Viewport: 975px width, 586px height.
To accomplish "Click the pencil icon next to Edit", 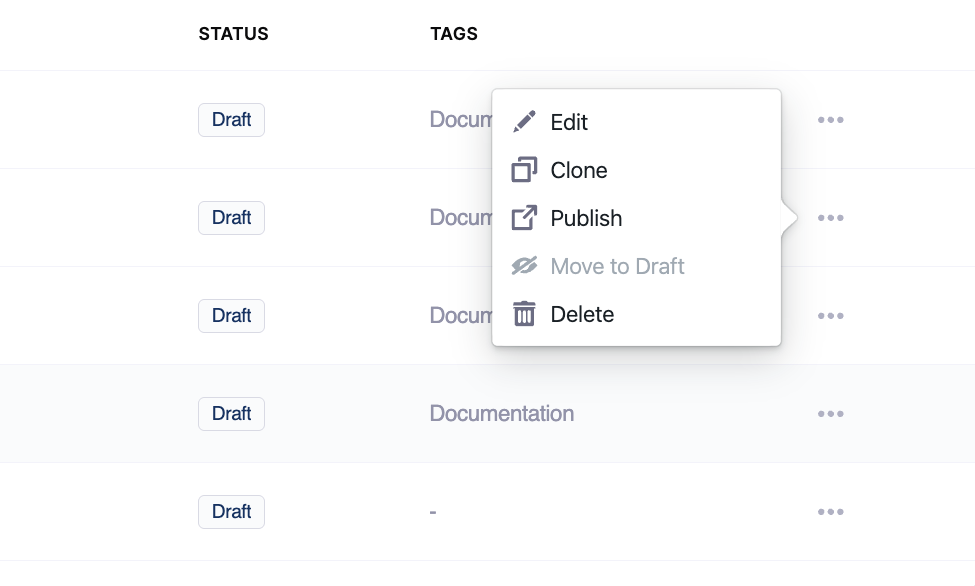I will click(524, 122).
